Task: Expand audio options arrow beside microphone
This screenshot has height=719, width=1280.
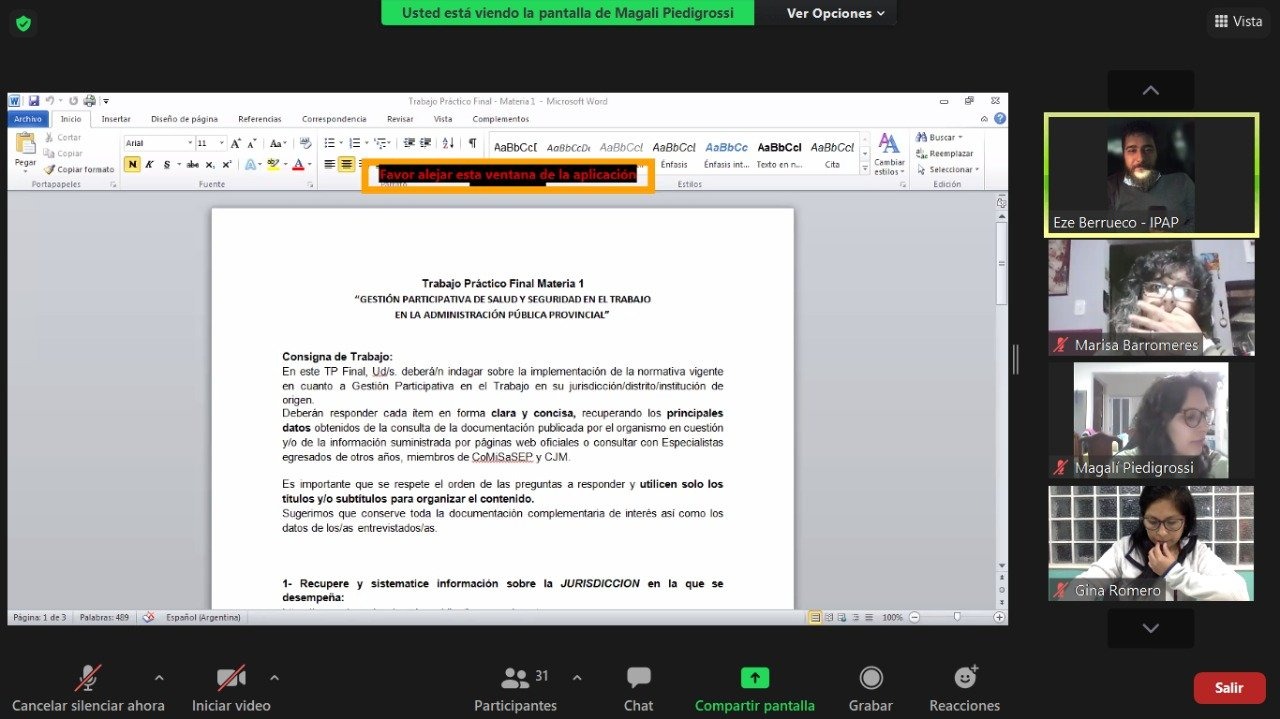Action: coord(158,678)
